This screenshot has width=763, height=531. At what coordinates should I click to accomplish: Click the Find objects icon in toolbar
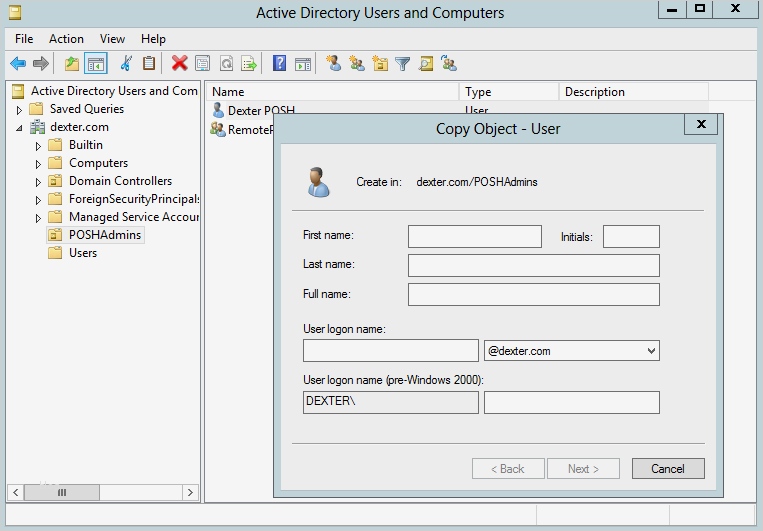click(x=426, y=64)
